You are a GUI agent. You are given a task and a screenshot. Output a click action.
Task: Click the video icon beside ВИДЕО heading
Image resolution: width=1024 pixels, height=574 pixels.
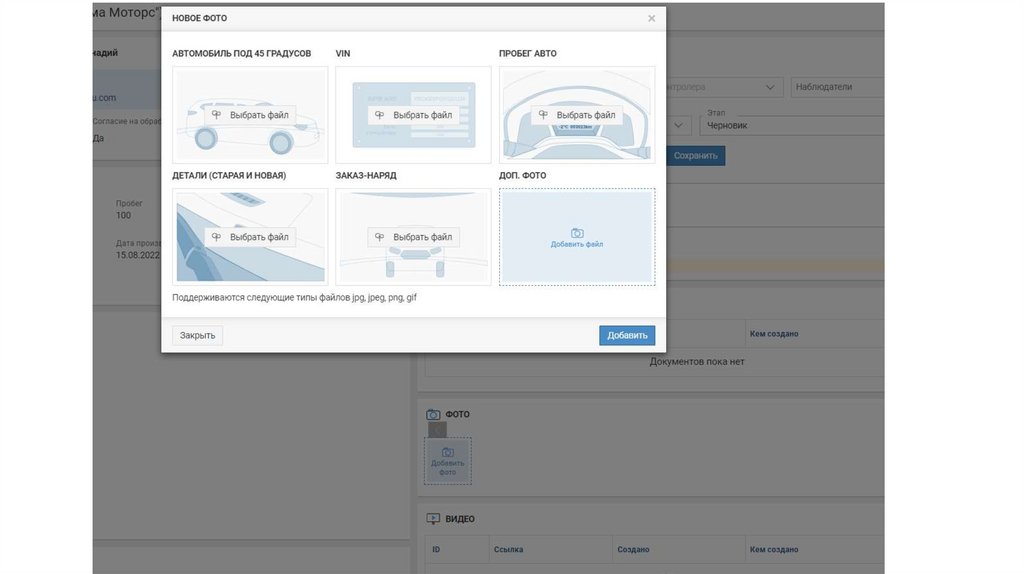coord(433,518)
